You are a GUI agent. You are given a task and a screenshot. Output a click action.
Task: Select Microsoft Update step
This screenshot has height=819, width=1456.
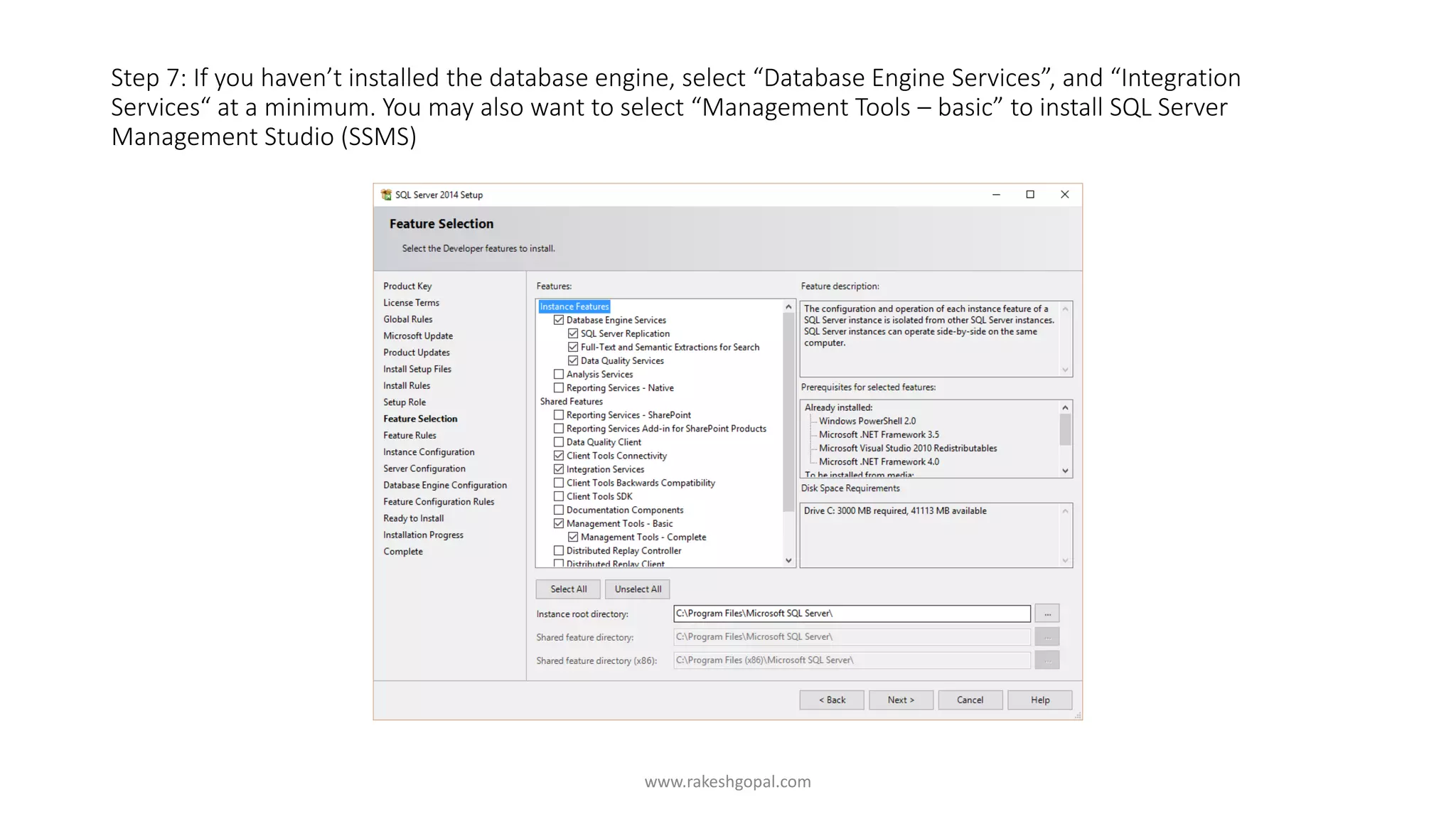click(418, 336)
